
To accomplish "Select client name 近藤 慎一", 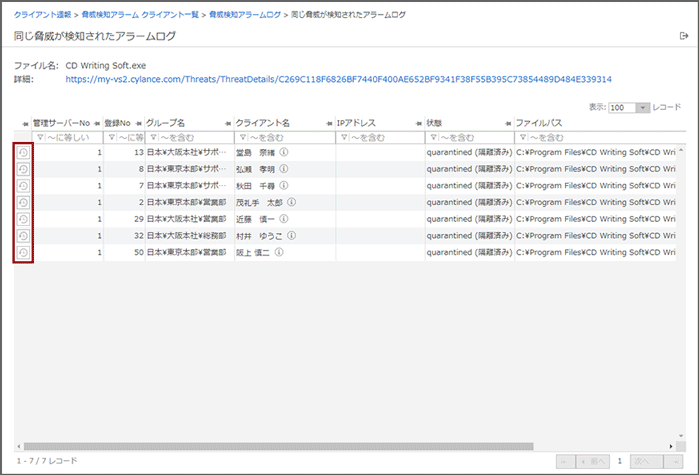I will pos(256,219).
